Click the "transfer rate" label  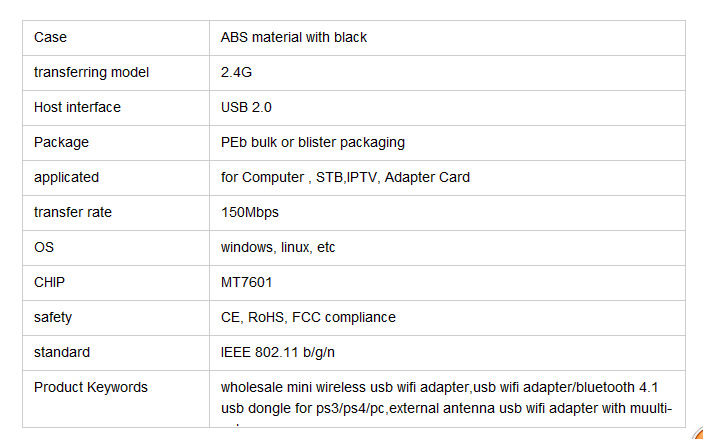73,212
